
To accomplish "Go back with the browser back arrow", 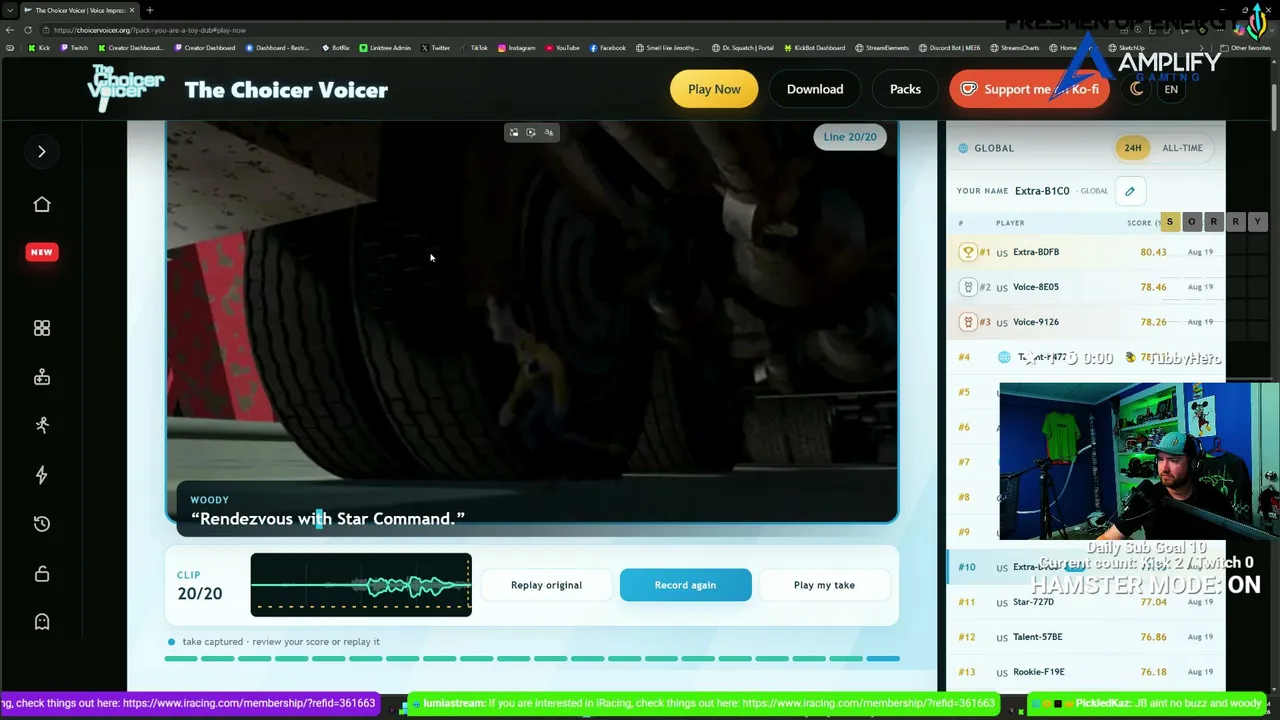I will [10, 30].
